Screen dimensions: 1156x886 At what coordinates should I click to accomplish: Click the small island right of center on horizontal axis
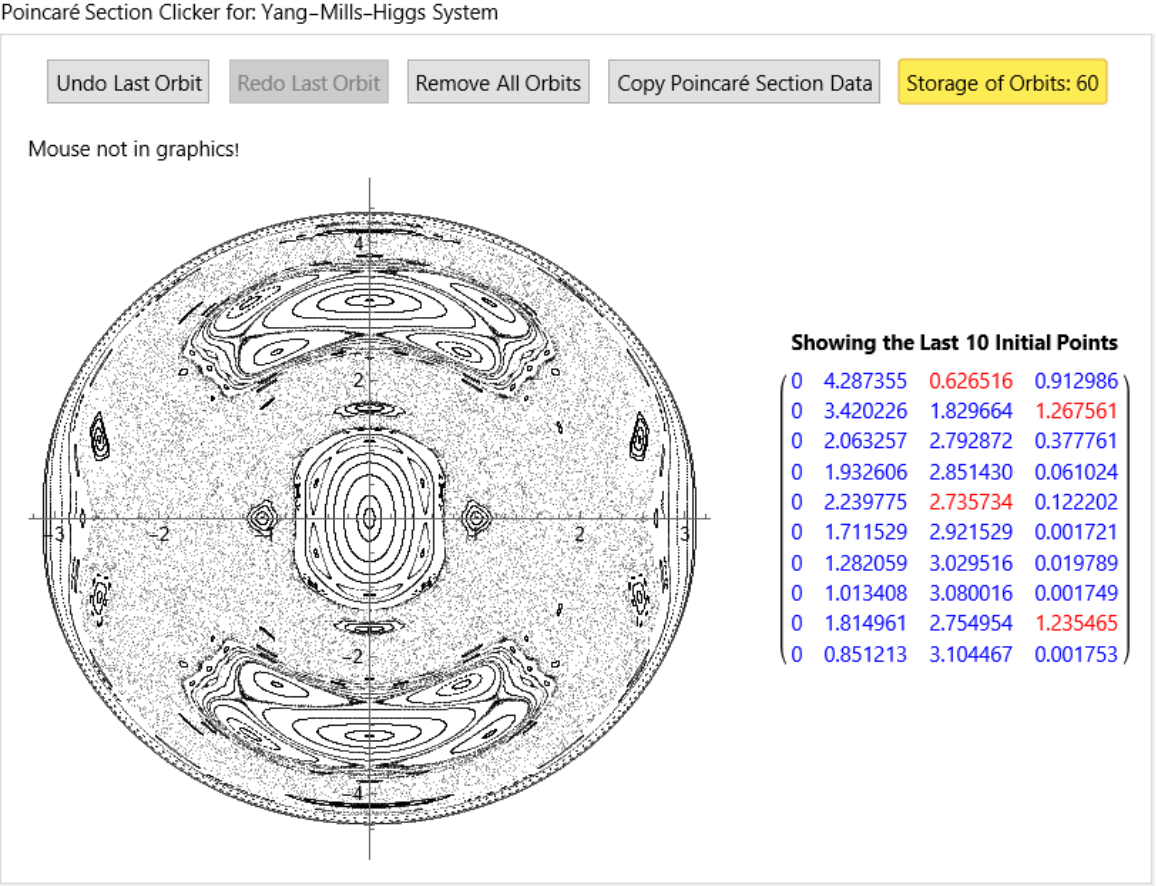[x=478, y=517]
